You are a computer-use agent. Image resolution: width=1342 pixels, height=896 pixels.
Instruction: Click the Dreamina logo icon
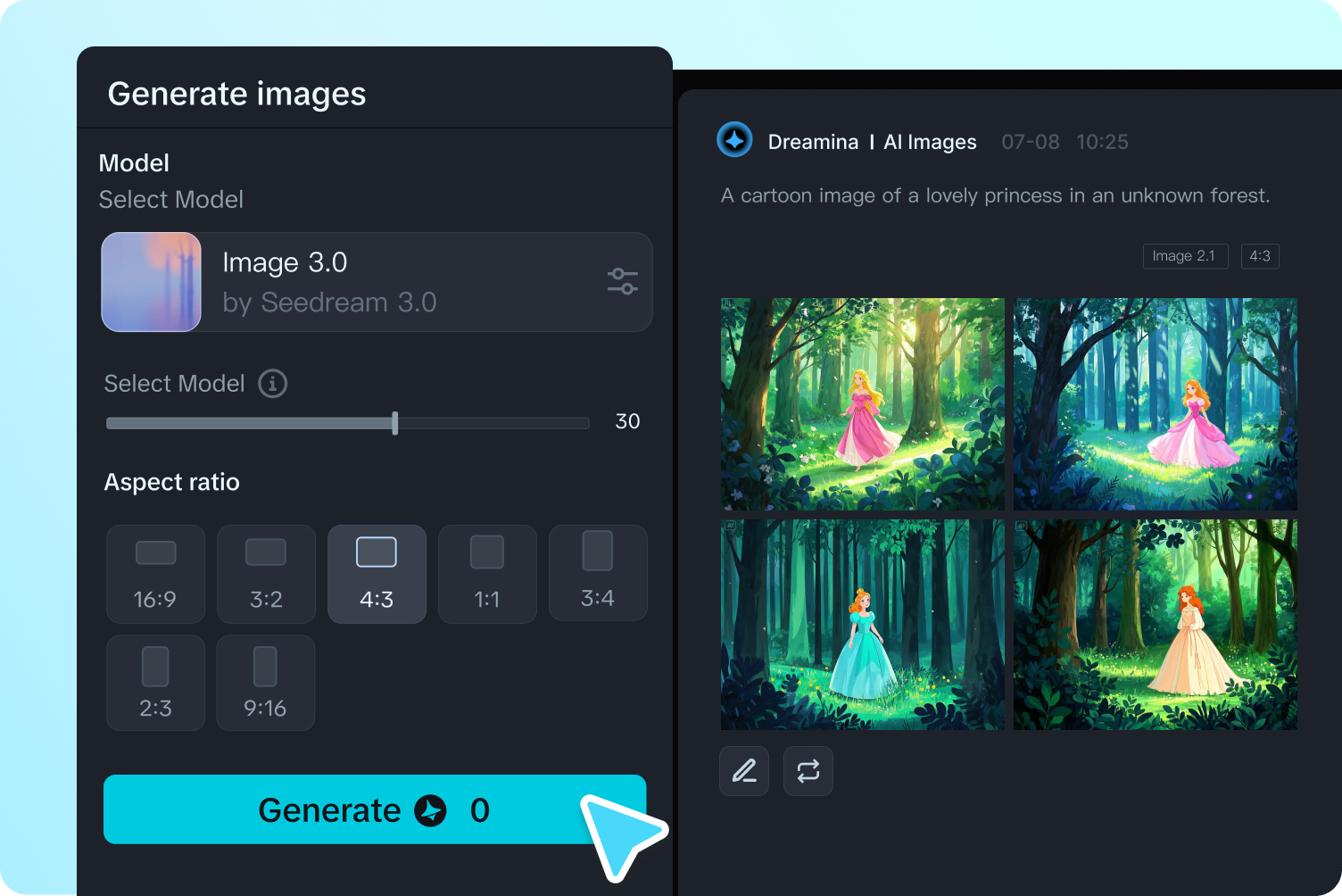pyautogui.click(x=734, y=141)
